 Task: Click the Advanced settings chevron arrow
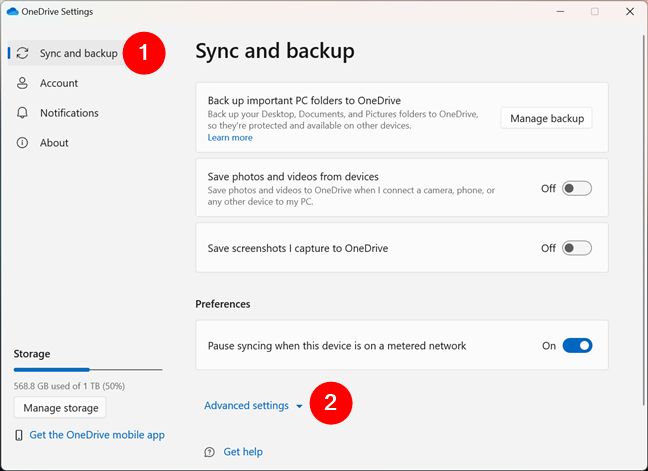pyautogui.click(x=299, y=407)
